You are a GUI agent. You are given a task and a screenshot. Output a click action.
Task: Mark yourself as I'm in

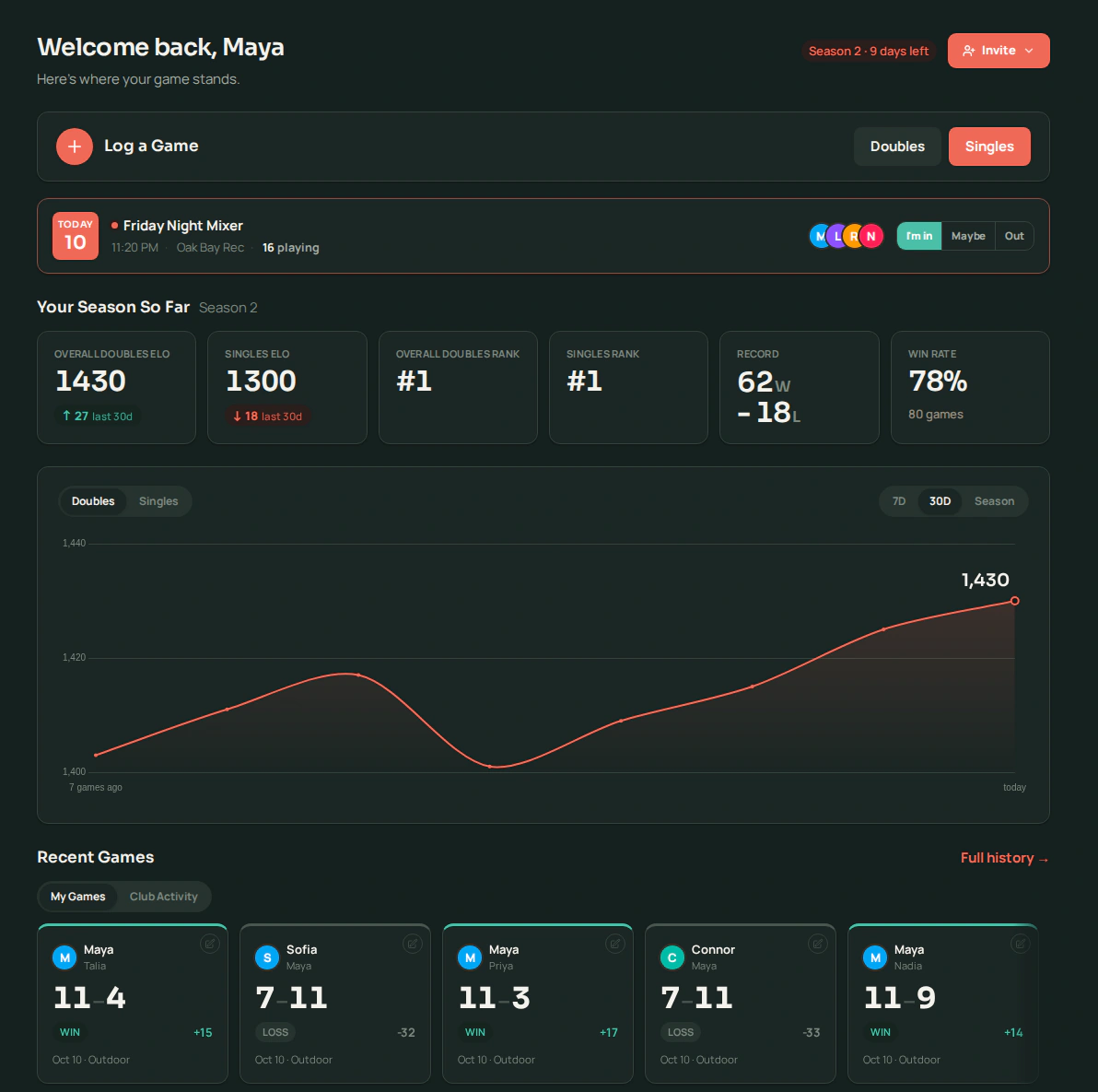pyautogui.click(x=918, y=236)
